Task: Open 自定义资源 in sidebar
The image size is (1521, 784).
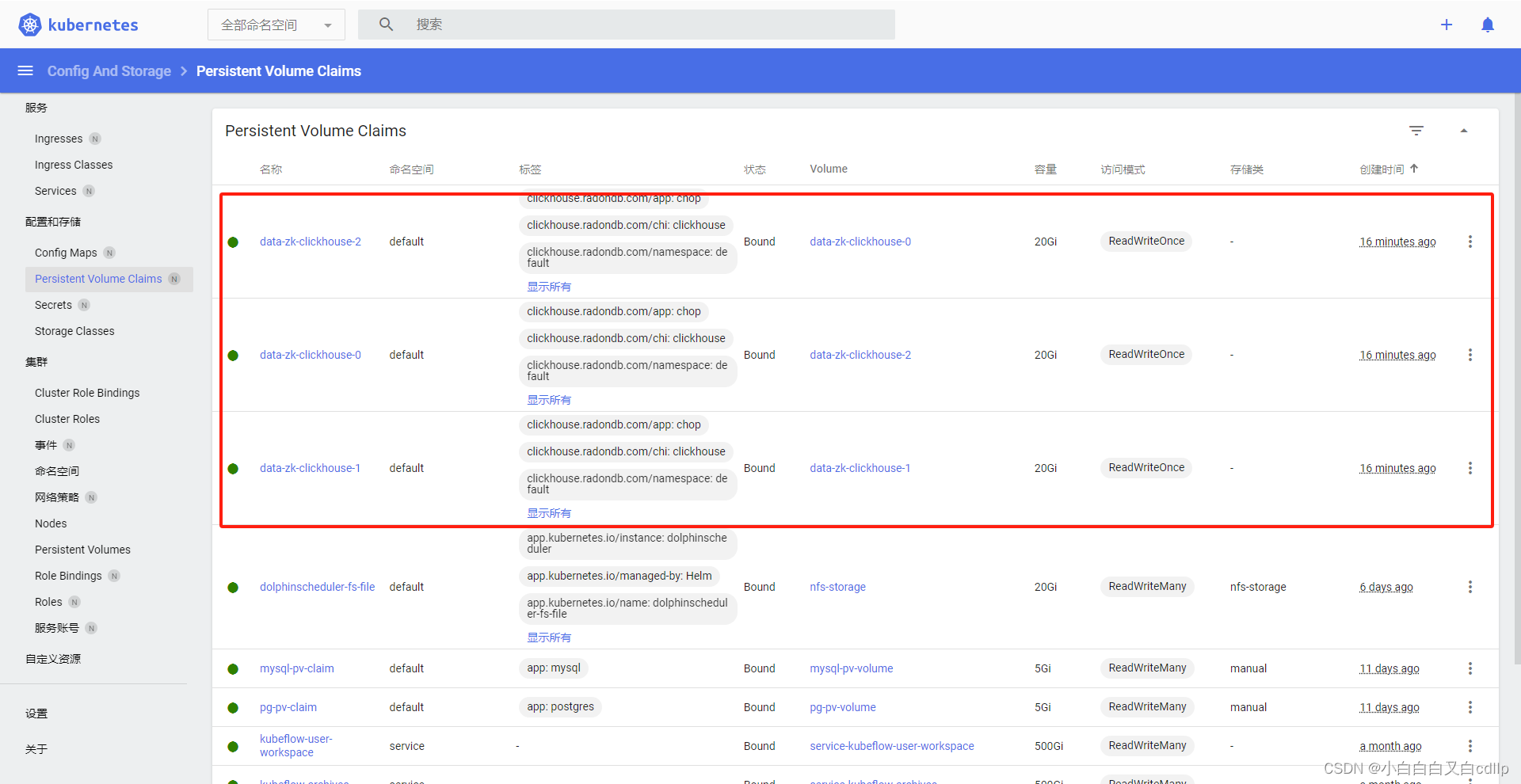Action: (53, 659)
